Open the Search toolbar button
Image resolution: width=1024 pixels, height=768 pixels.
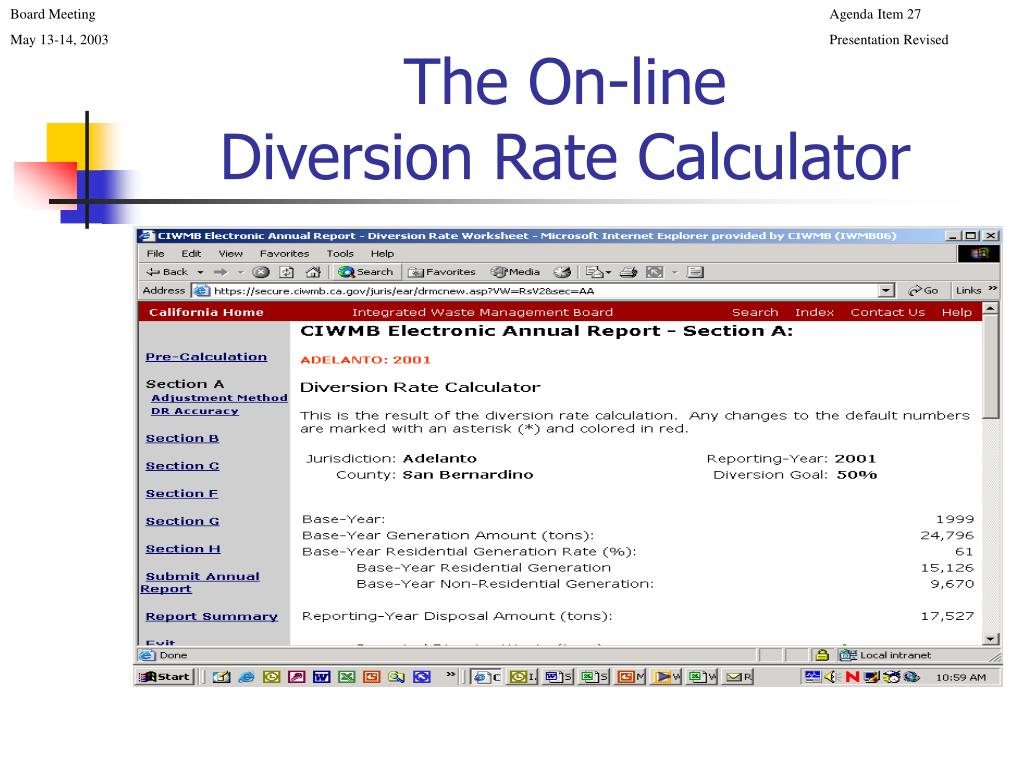pos(366,272)
